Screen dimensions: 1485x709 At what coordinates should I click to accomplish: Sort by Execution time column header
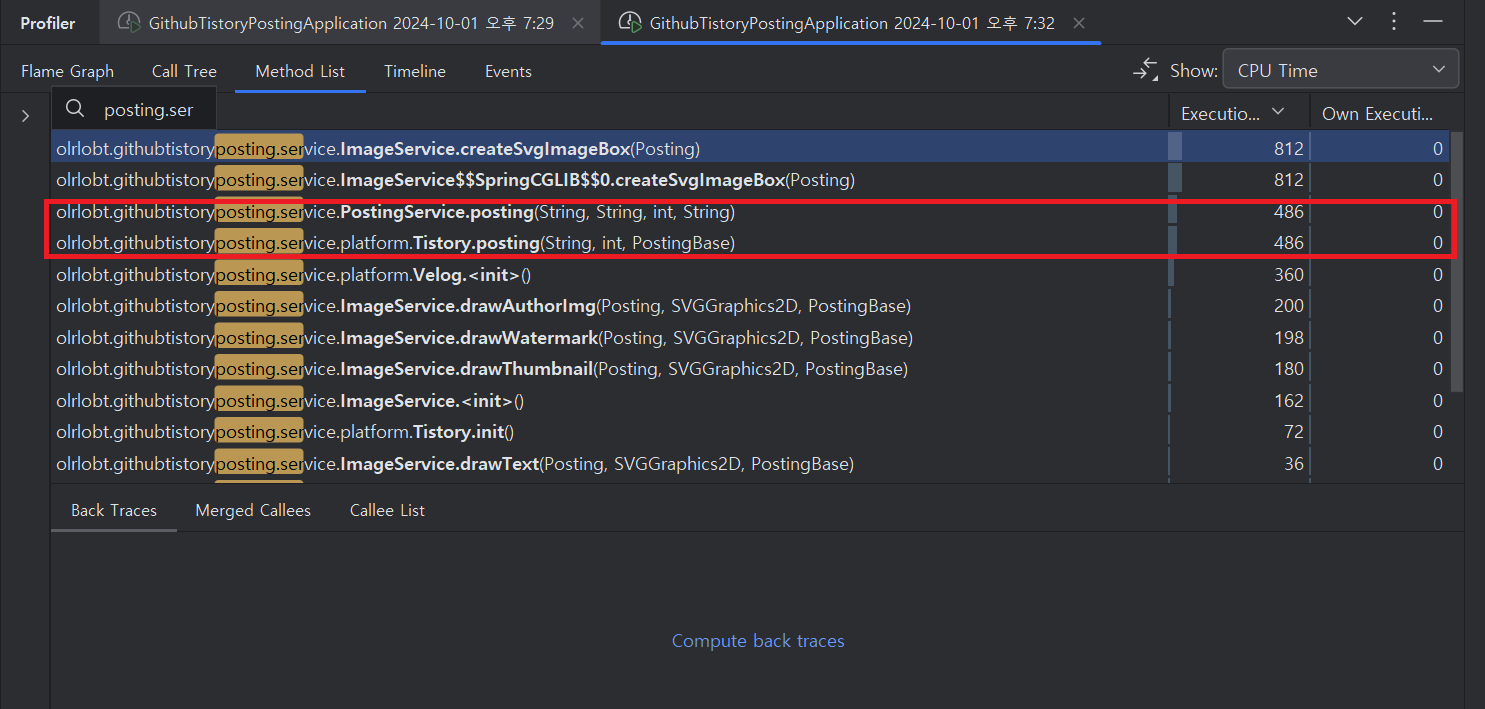point(1239,113)
